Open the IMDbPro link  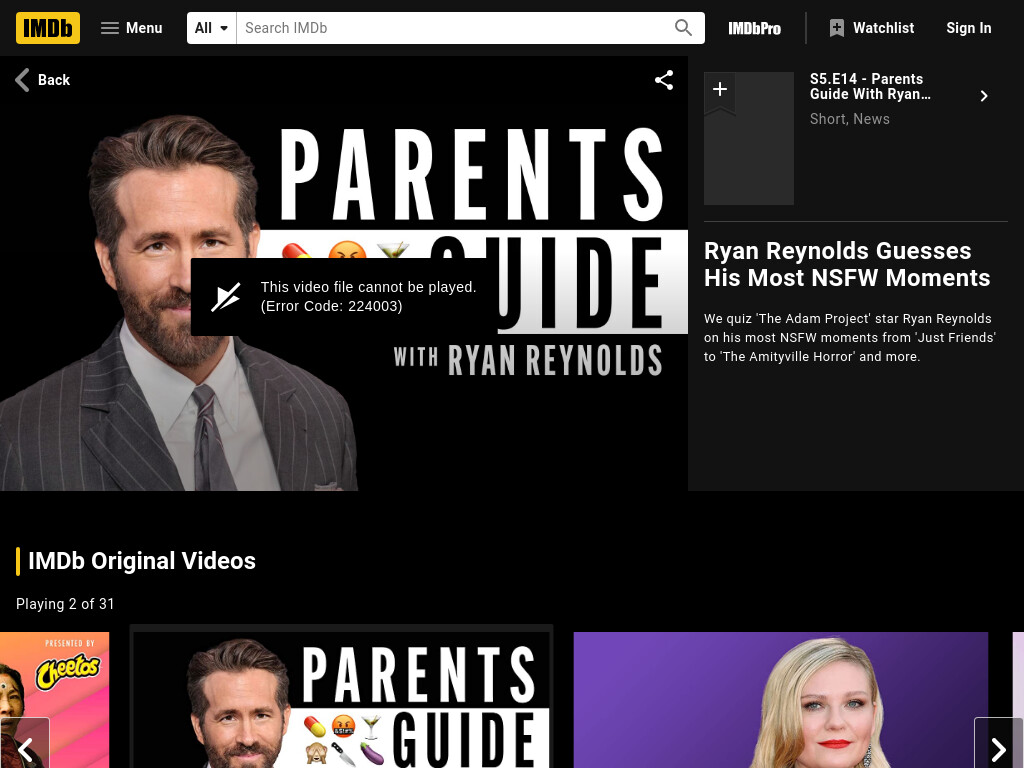754,28
